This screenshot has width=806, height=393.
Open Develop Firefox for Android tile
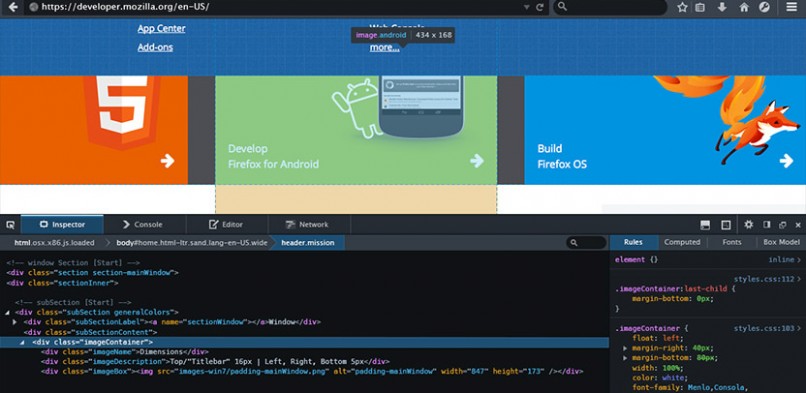[x=356, y=129]
